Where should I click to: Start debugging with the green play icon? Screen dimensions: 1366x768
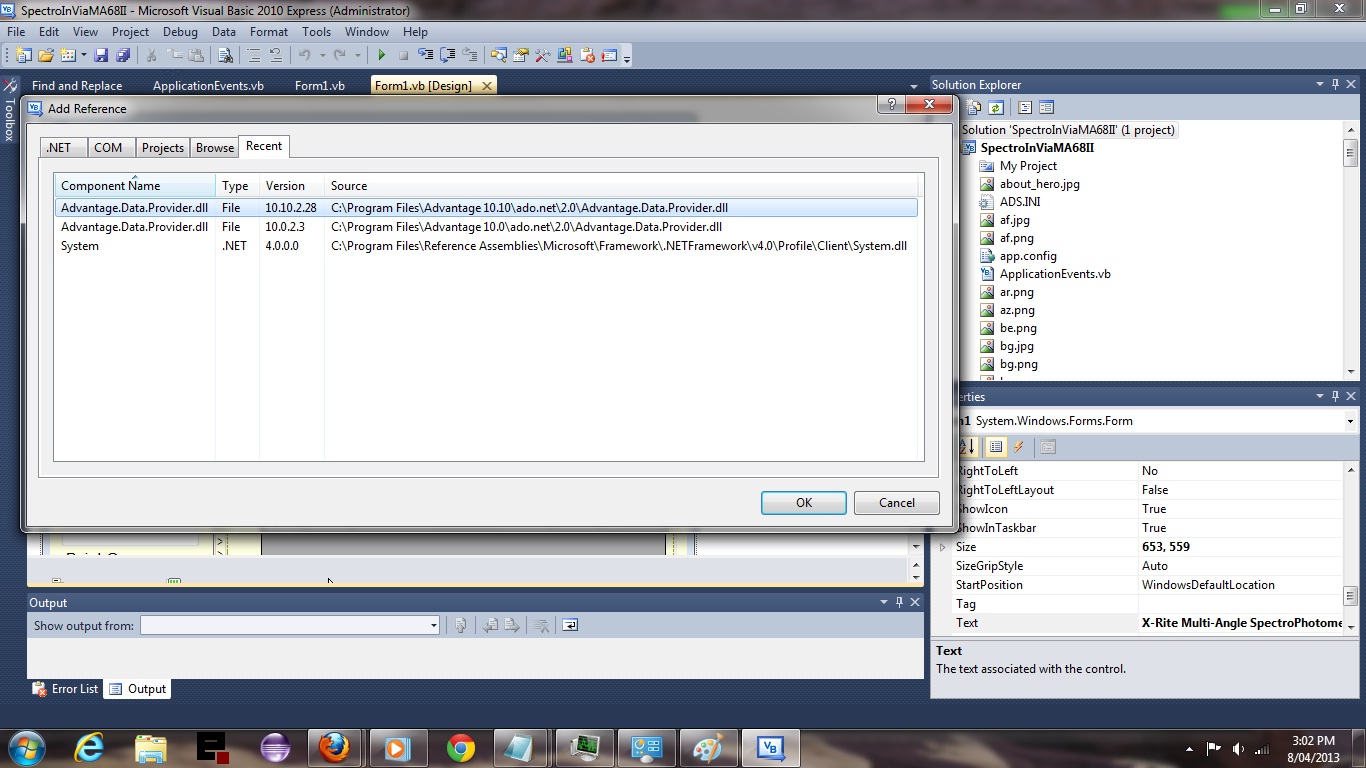point(381,56)
